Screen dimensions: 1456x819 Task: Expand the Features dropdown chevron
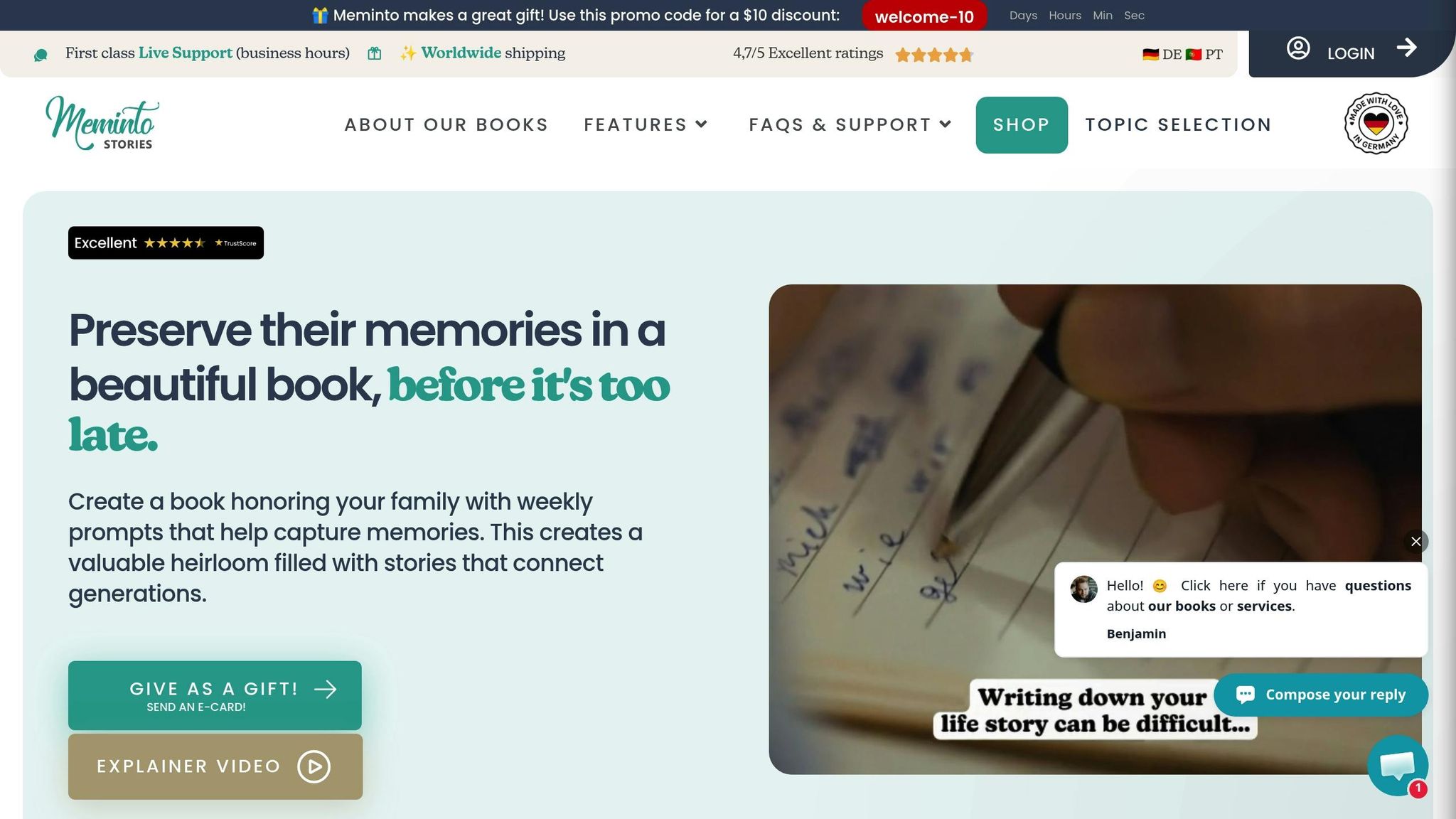pos(702,124)
